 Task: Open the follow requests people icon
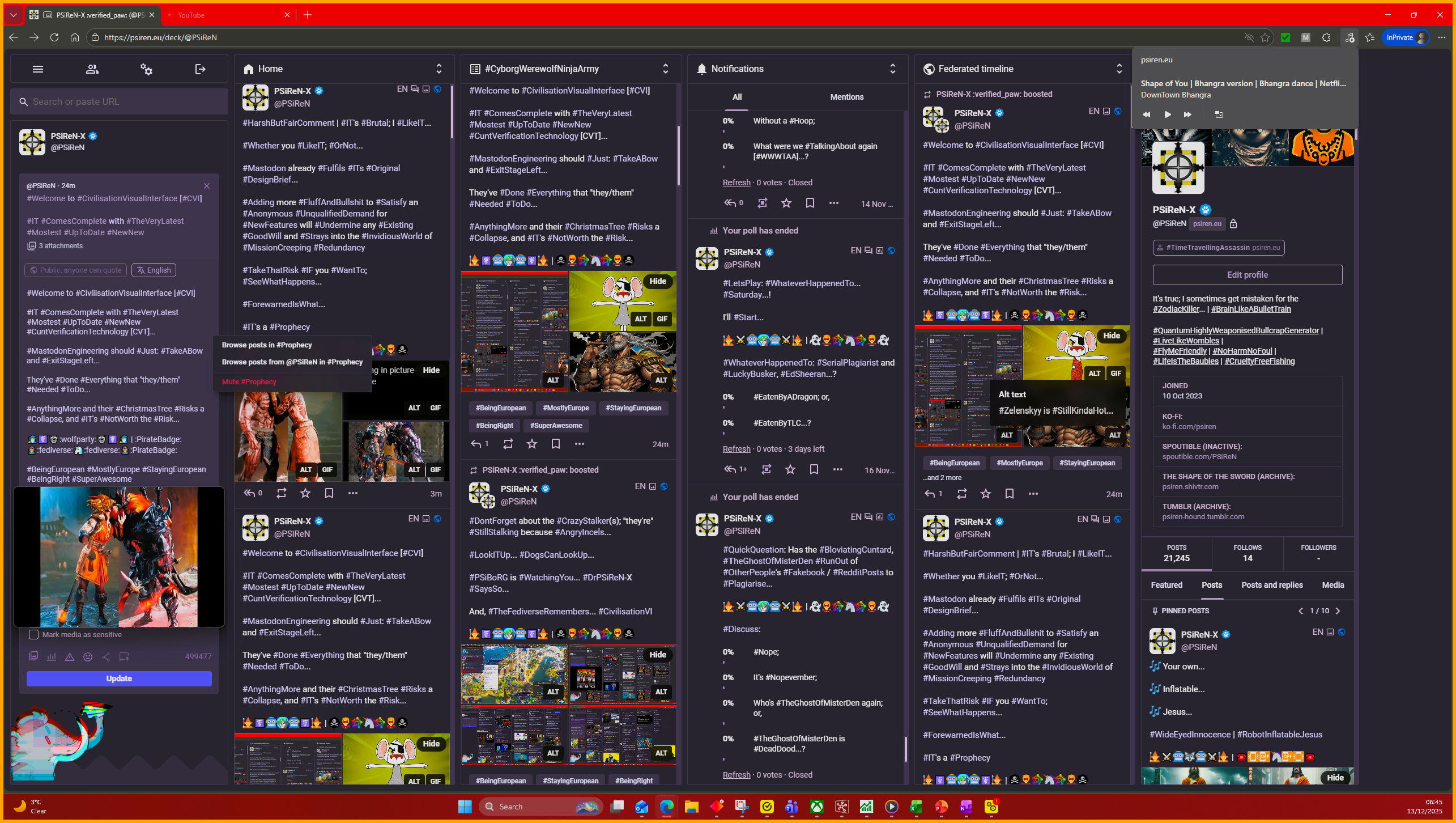[x=92, y=69]
